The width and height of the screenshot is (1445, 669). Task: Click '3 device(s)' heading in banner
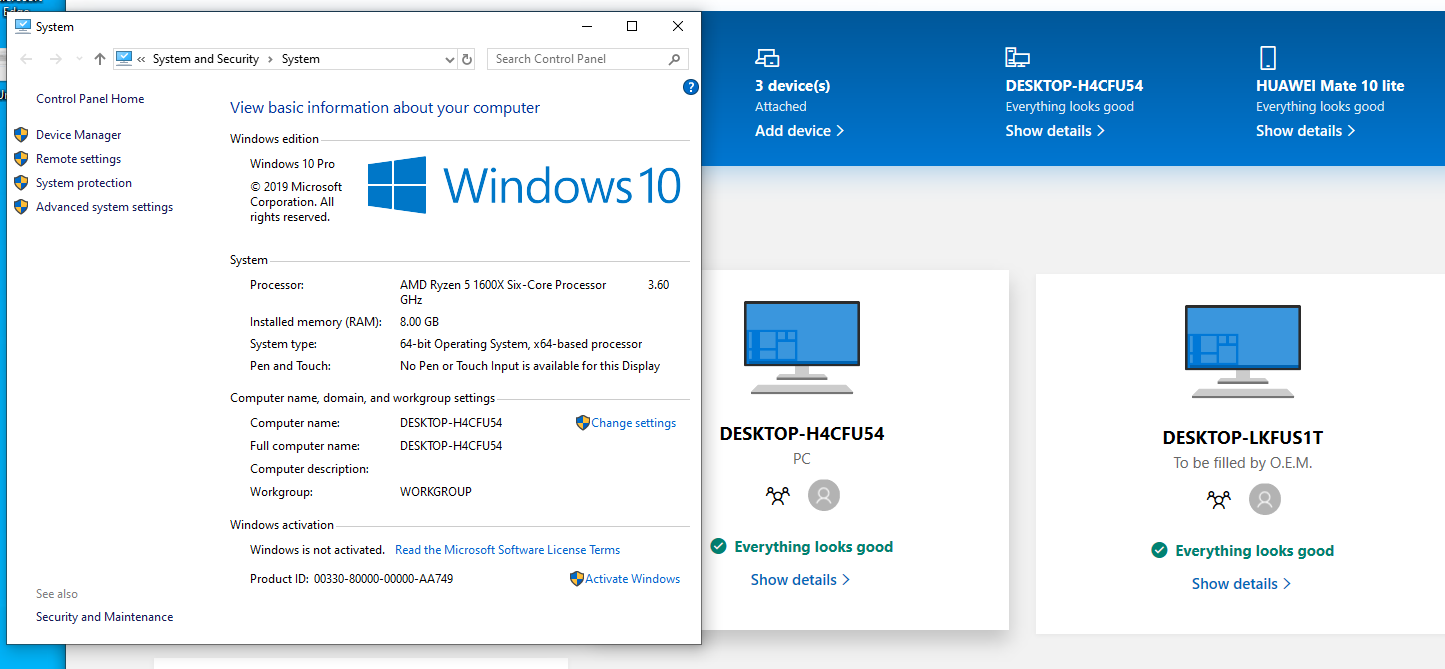point(793,86)
